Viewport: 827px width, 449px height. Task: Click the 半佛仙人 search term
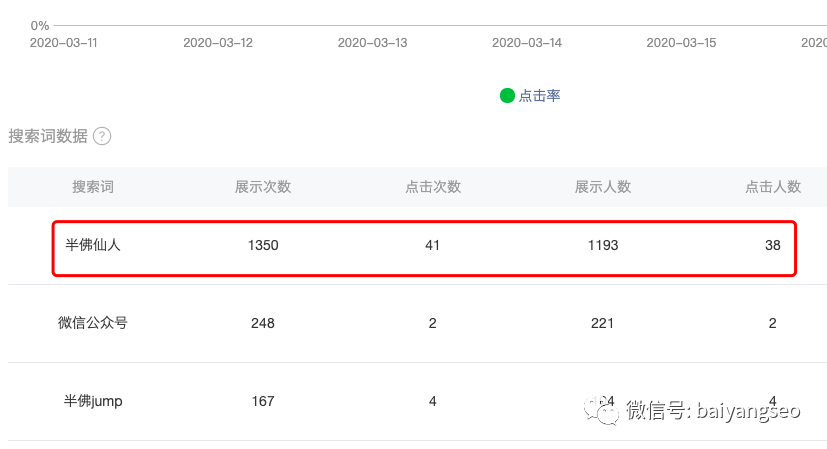coord(92,244)
